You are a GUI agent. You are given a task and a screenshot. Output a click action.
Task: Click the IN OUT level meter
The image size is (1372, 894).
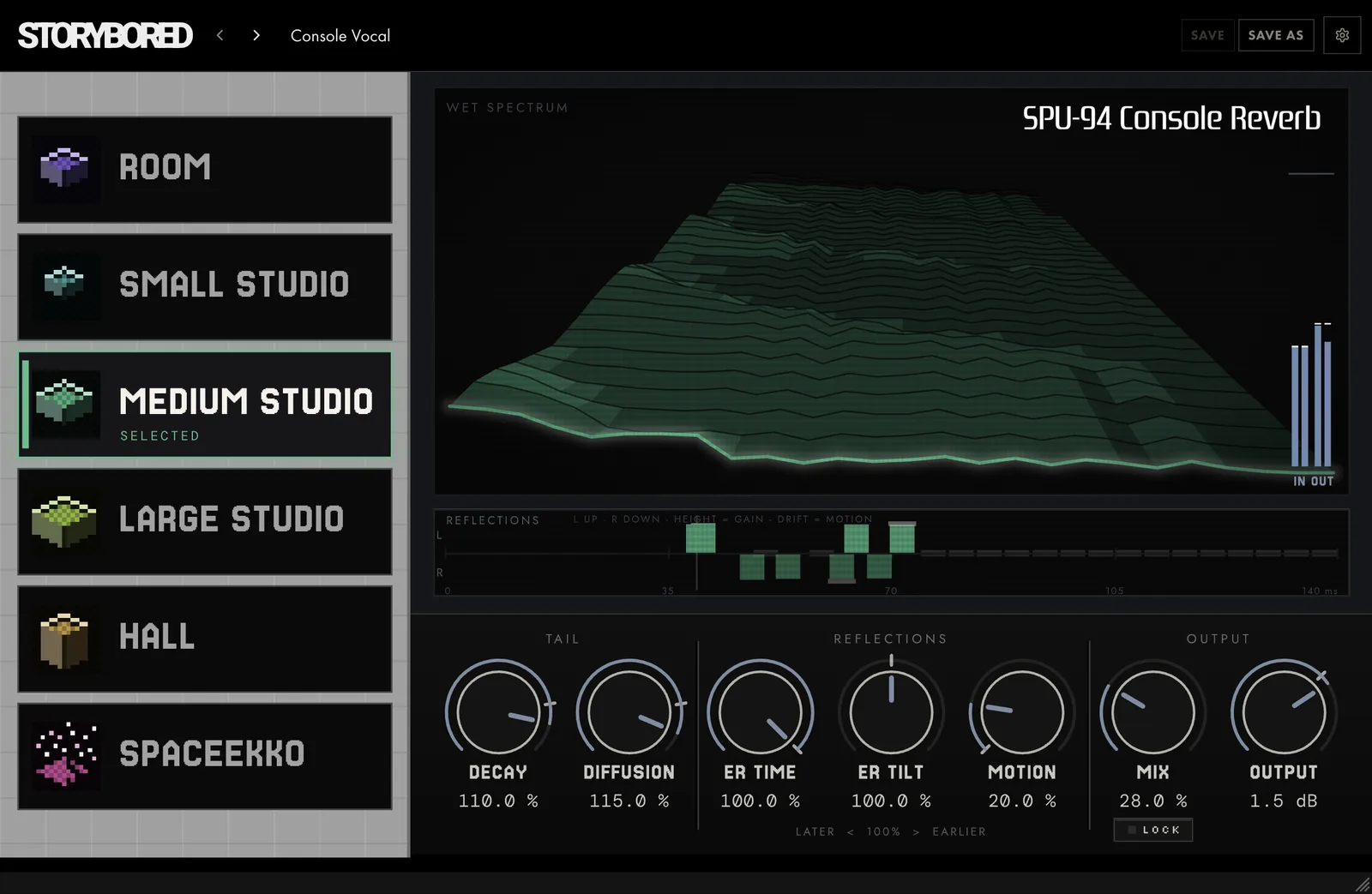coord(1312,403)
